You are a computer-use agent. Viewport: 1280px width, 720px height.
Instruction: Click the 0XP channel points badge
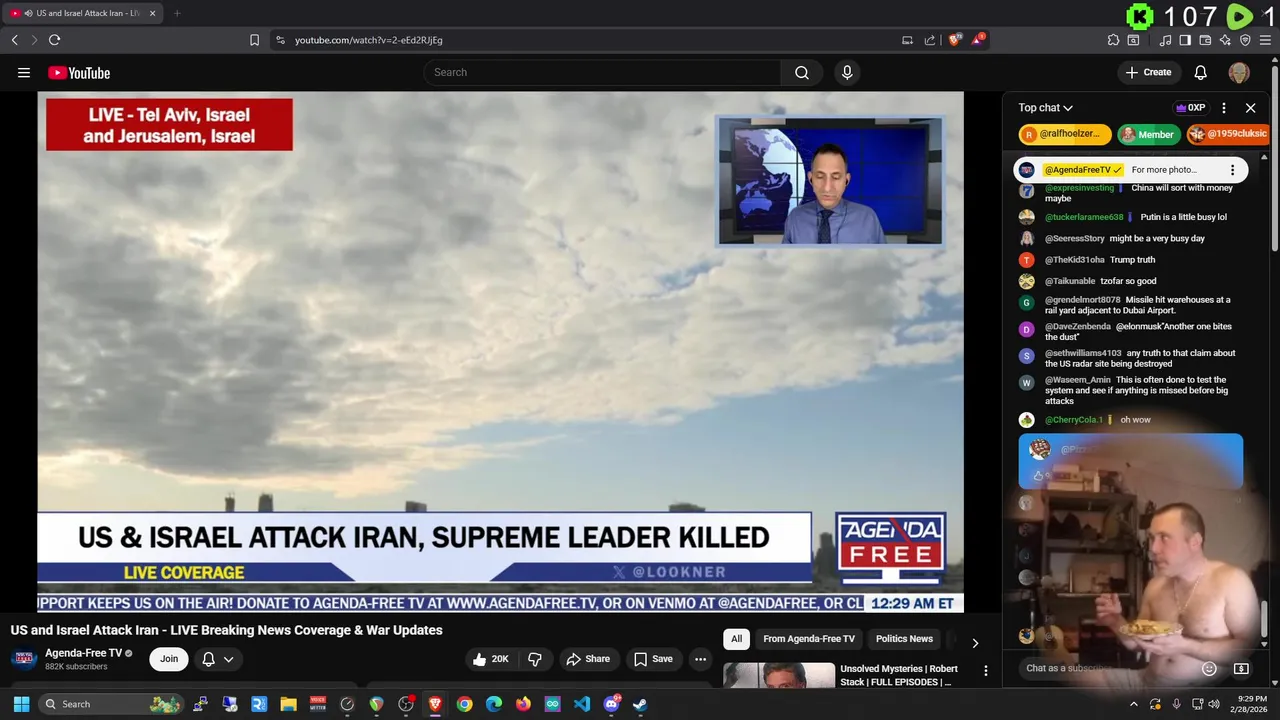coord(1190,108)
